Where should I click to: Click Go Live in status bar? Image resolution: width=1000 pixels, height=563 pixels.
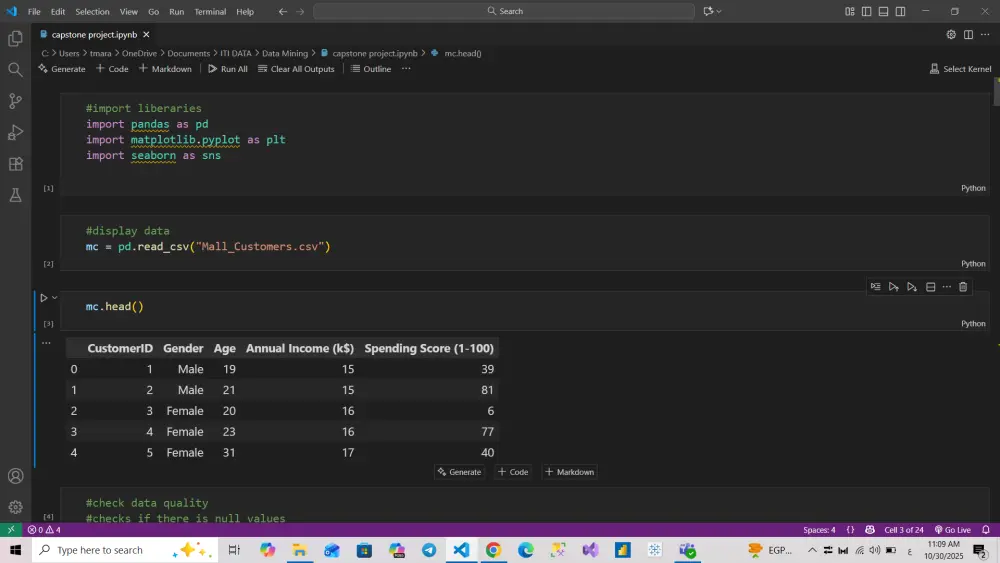(952, 530)
